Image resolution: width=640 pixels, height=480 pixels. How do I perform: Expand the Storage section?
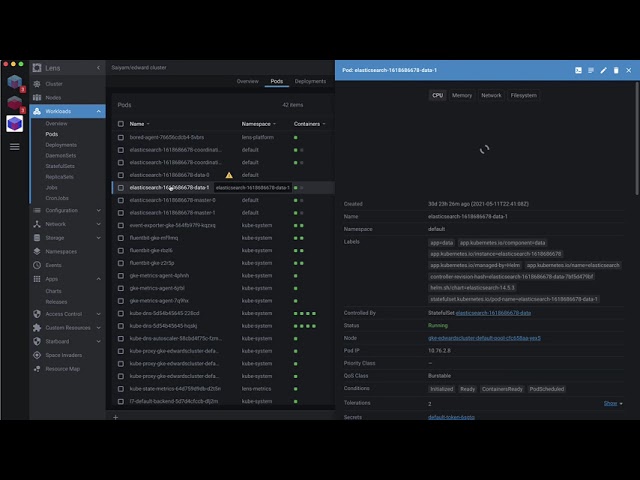coord(98,238)
